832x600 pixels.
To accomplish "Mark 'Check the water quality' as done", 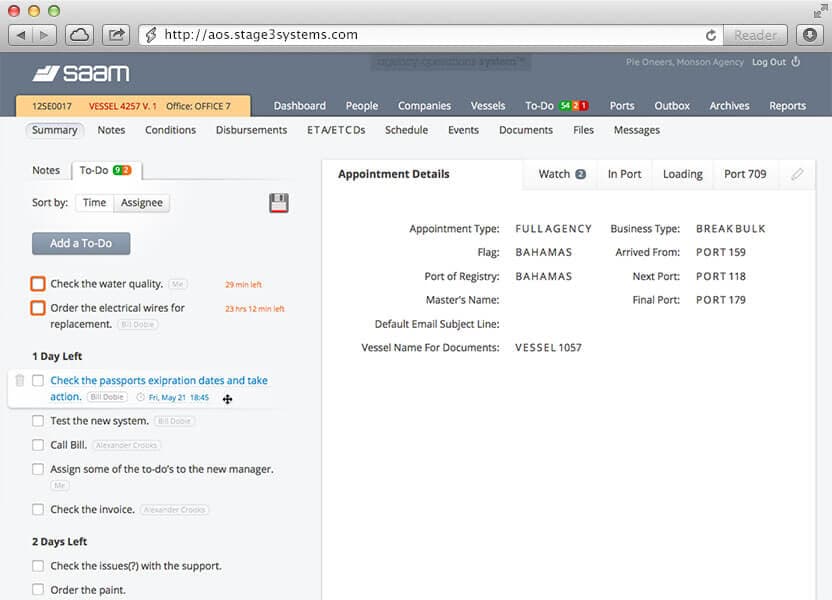I will click(x=38, y=284).
